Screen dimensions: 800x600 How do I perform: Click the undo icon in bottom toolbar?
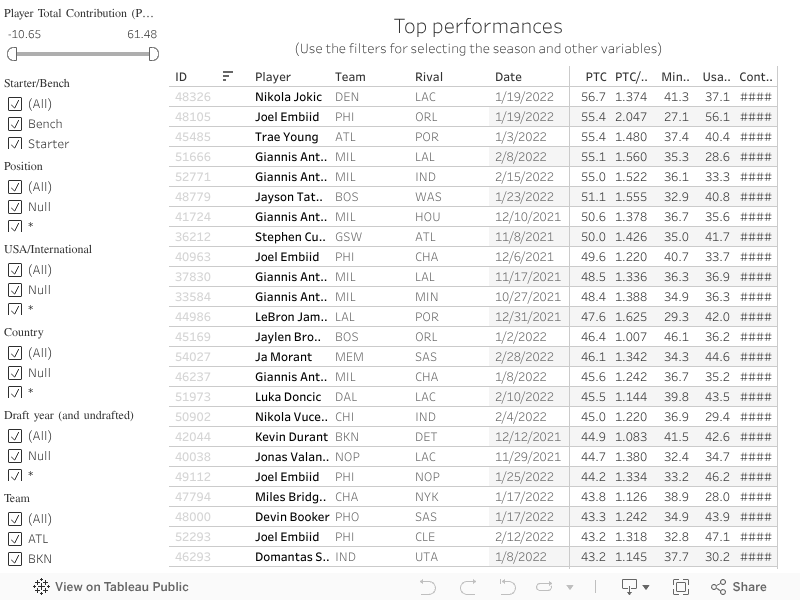click(428, 587)
